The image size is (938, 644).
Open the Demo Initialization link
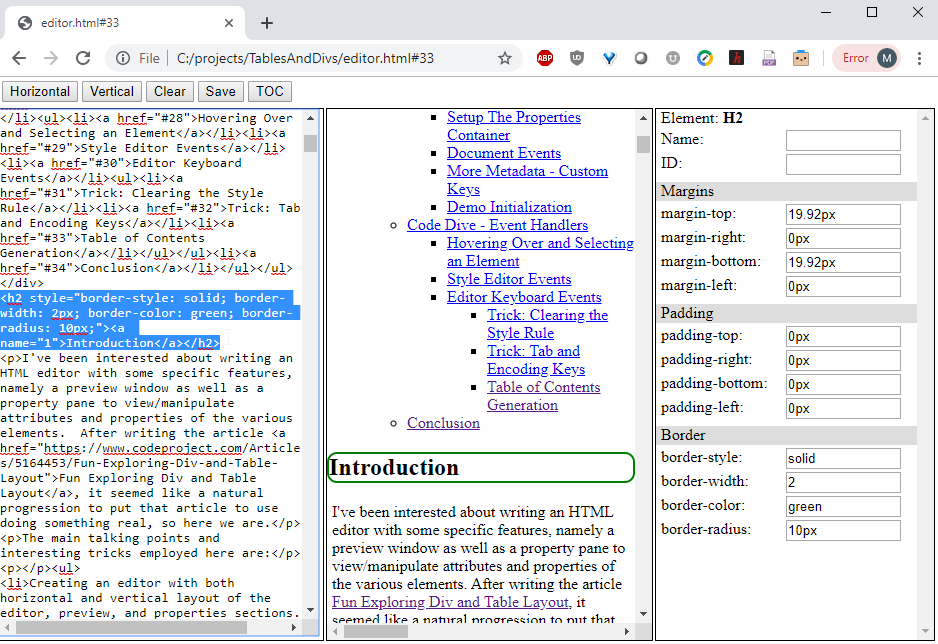click(509, 207)
